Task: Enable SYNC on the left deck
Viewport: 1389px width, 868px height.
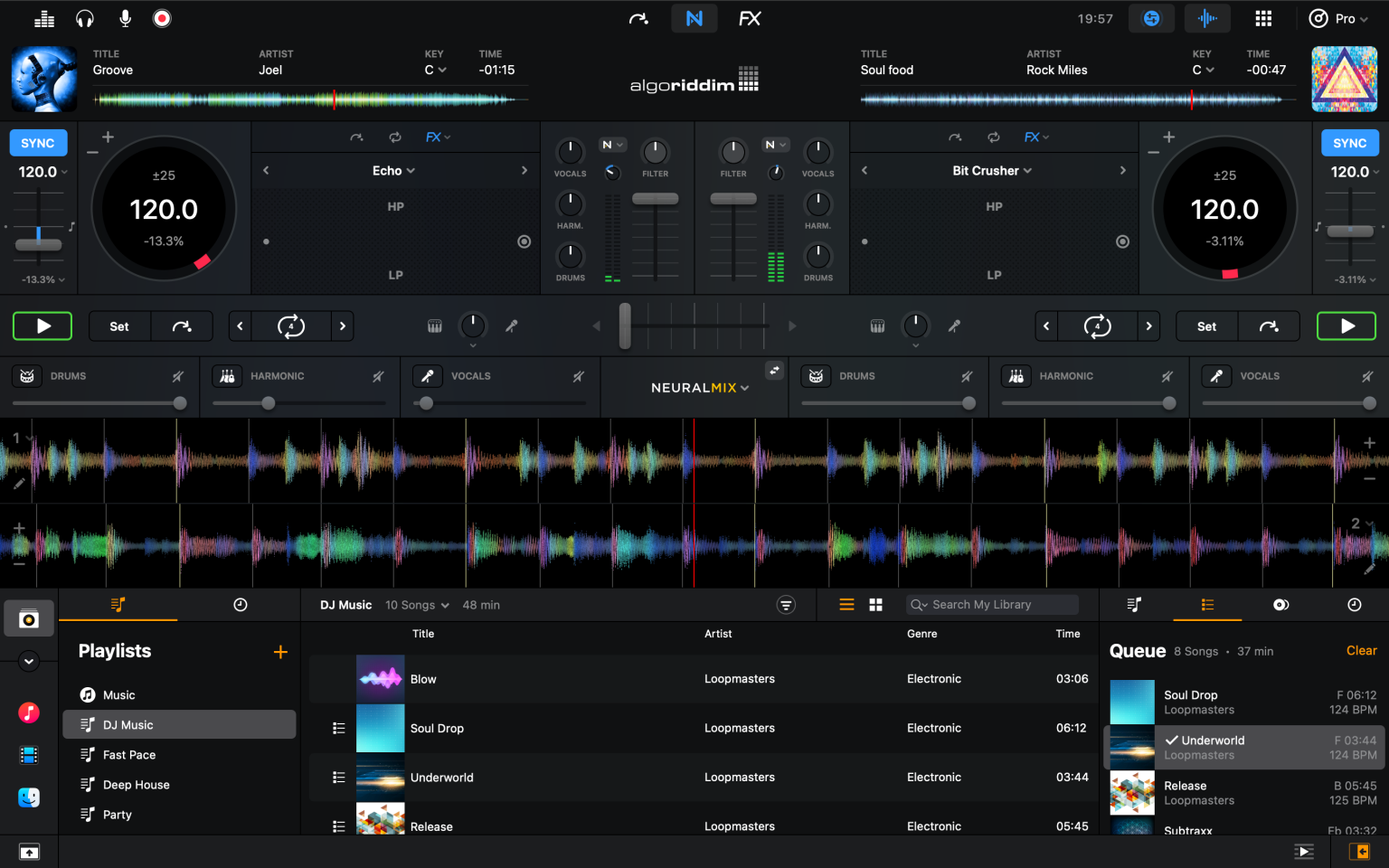Action: pos(39,142)
